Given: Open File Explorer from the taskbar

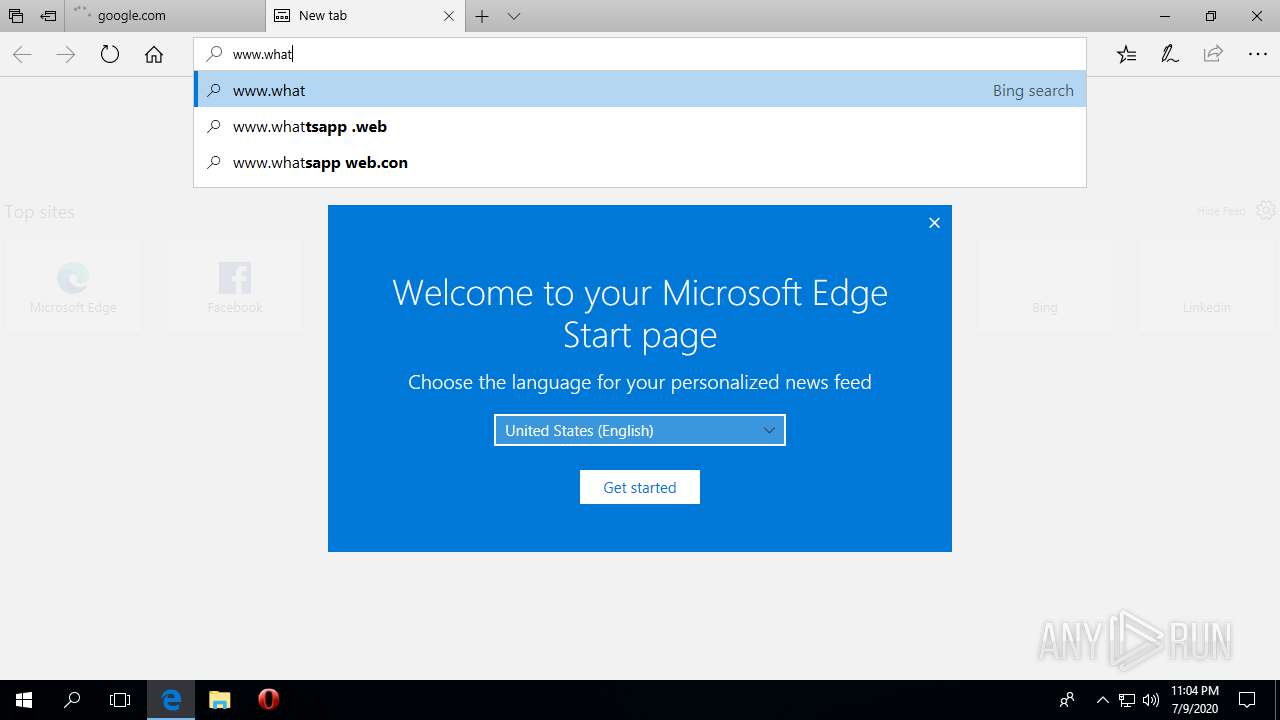Looking at the screenshot, I should coord(220,700).
